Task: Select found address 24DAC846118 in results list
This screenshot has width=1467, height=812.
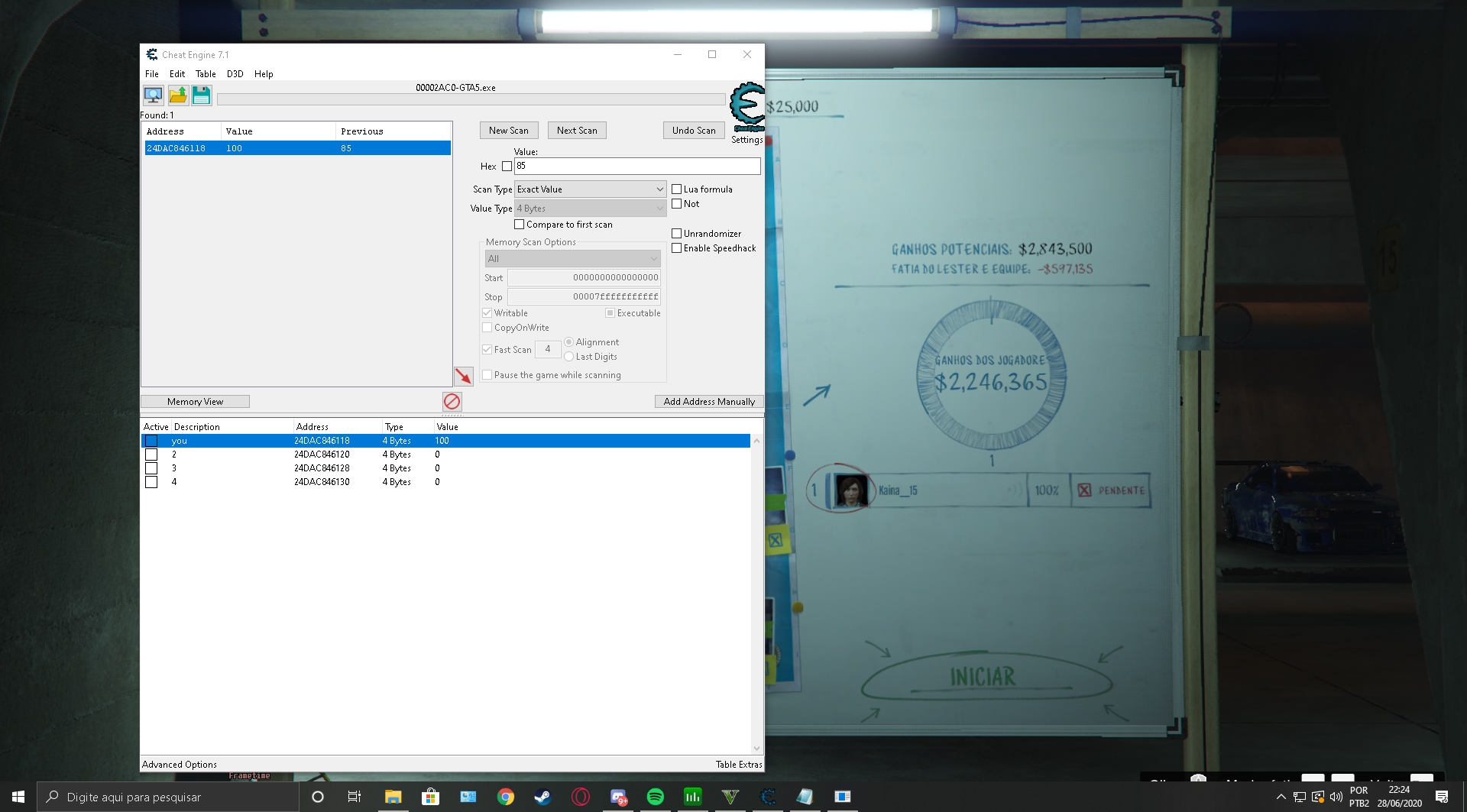Action: tap(296, 148)
